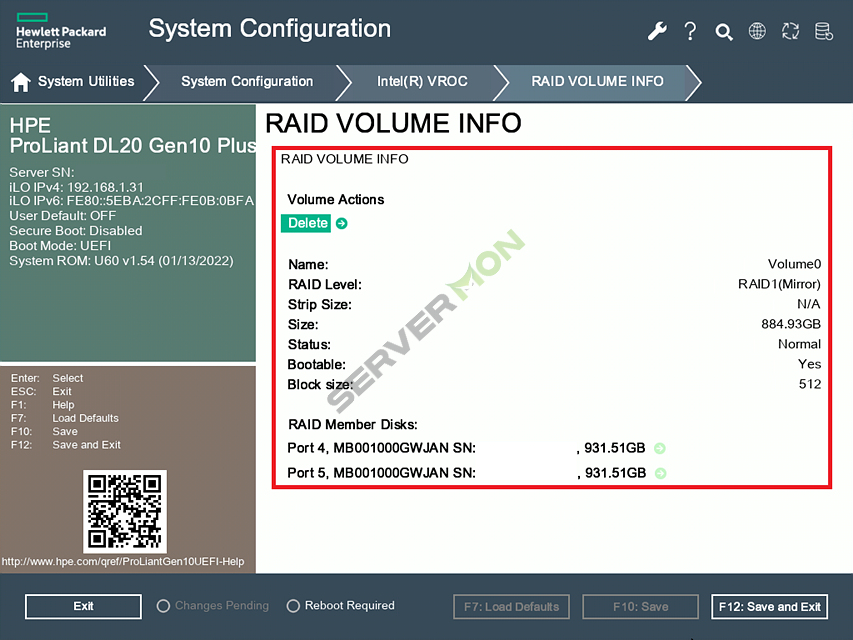853x640 pixels.
Task: Click the RAID1(Mirror) level value
Action: (x=779, y=284)
